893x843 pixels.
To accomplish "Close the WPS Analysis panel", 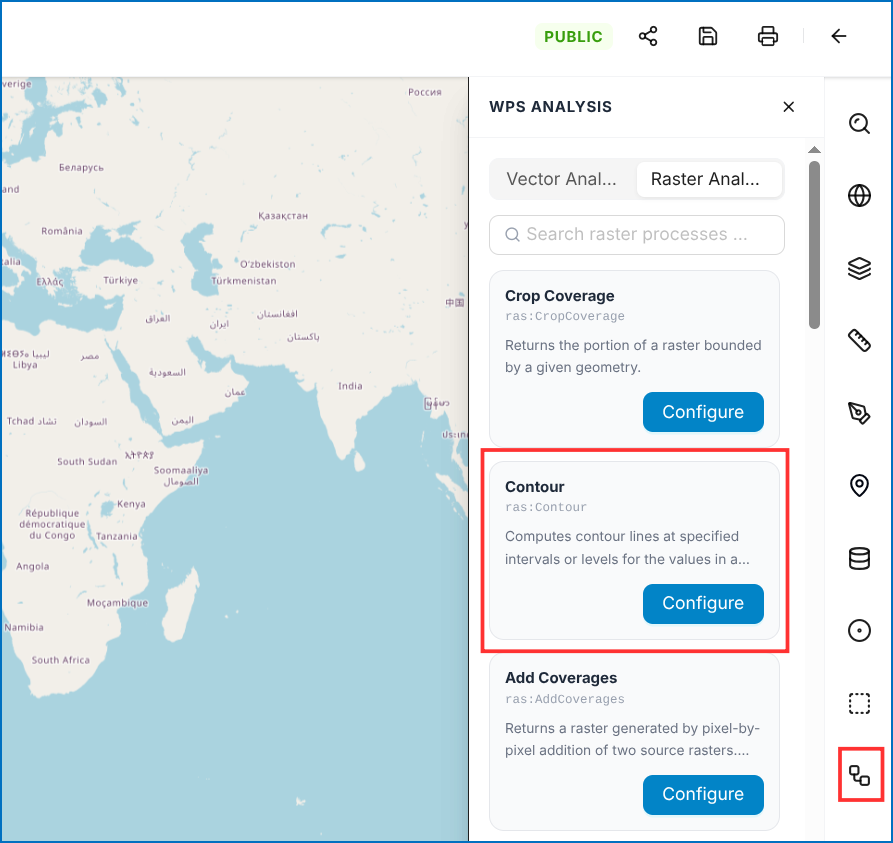I will click(x=789, y=107).
